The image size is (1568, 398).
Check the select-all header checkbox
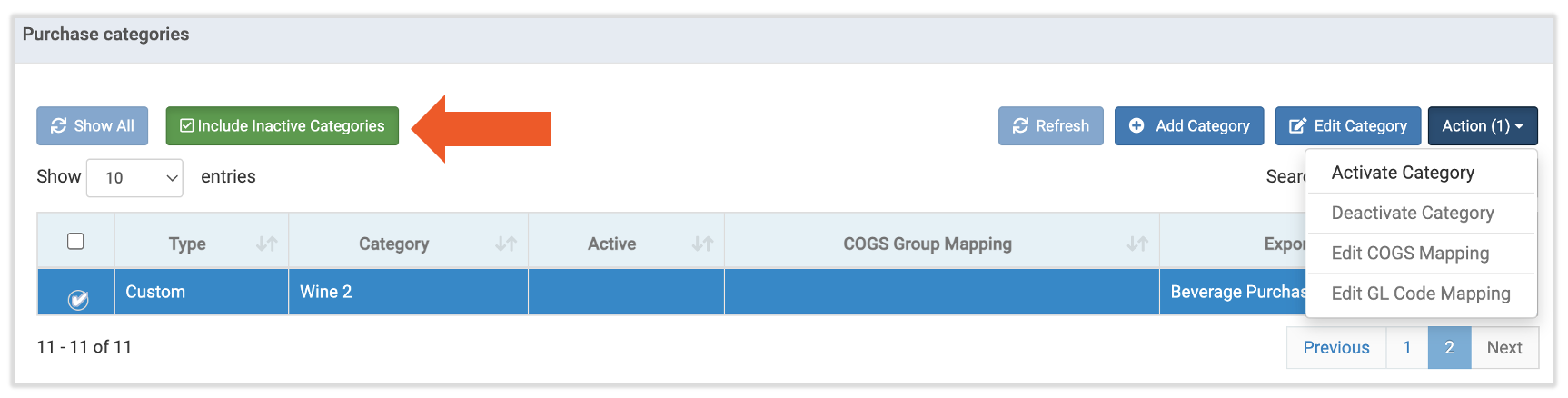76,241
